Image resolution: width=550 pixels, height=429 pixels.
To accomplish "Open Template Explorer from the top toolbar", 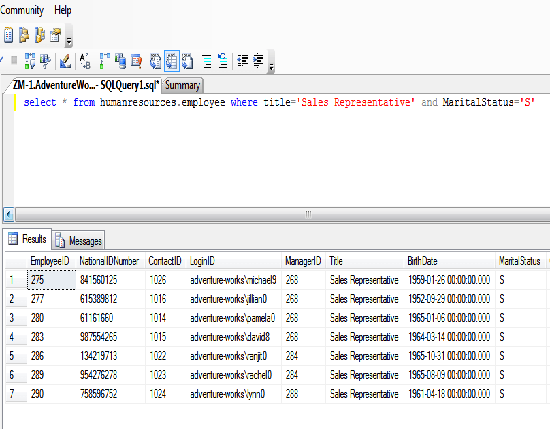I will tap(40, 35).
